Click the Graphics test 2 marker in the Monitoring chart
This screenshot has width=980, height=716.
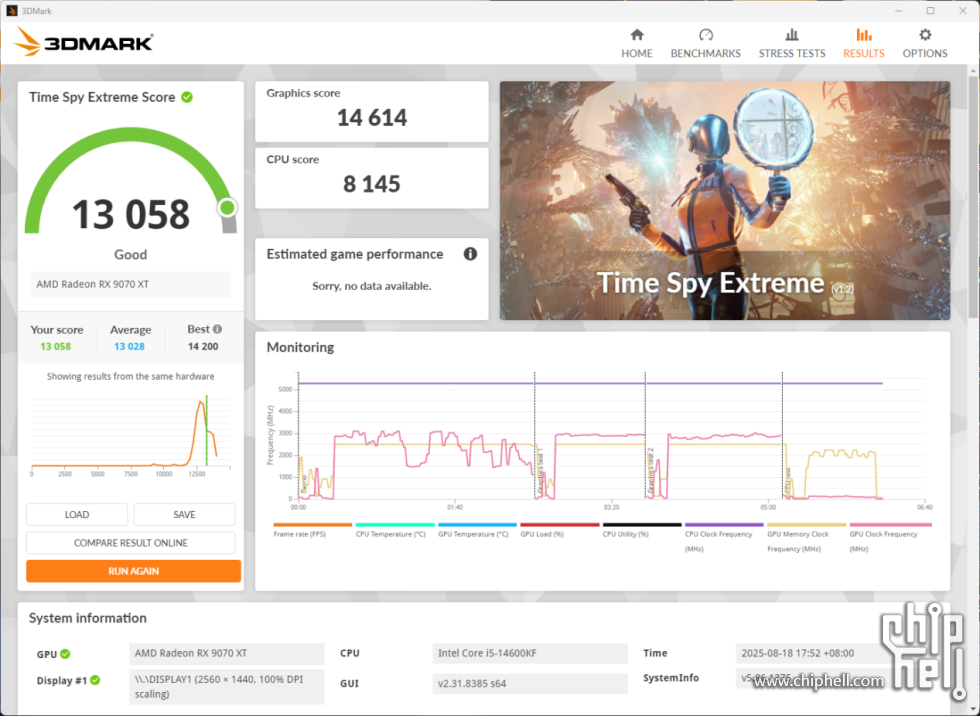click(651, 472)
